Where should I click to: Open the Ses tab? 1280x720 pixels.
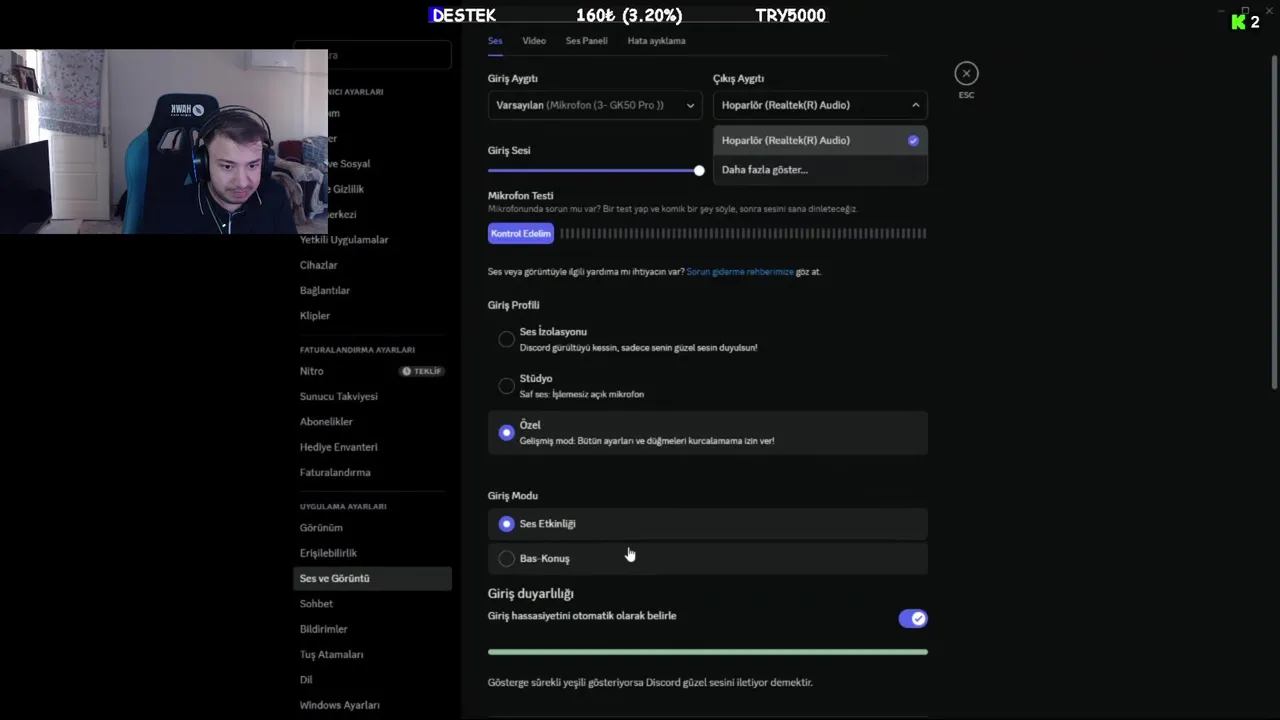coord(495,41)
